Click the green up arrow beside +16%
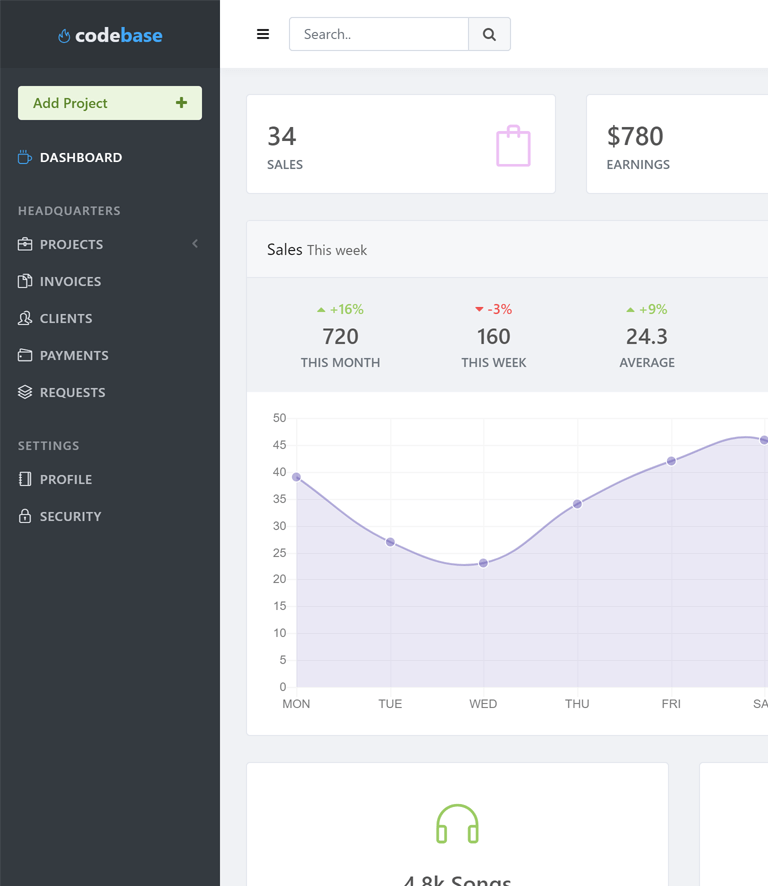This screenshot has width=768, height=886. [x=321, y=310]
